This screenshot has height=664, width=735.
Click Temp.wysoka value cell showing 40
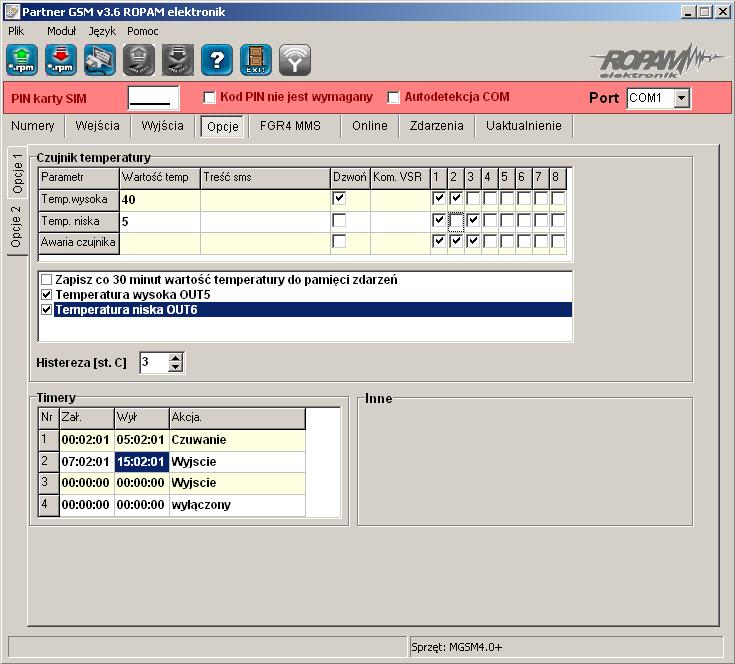pyautogui.click(x=160, y=200)
